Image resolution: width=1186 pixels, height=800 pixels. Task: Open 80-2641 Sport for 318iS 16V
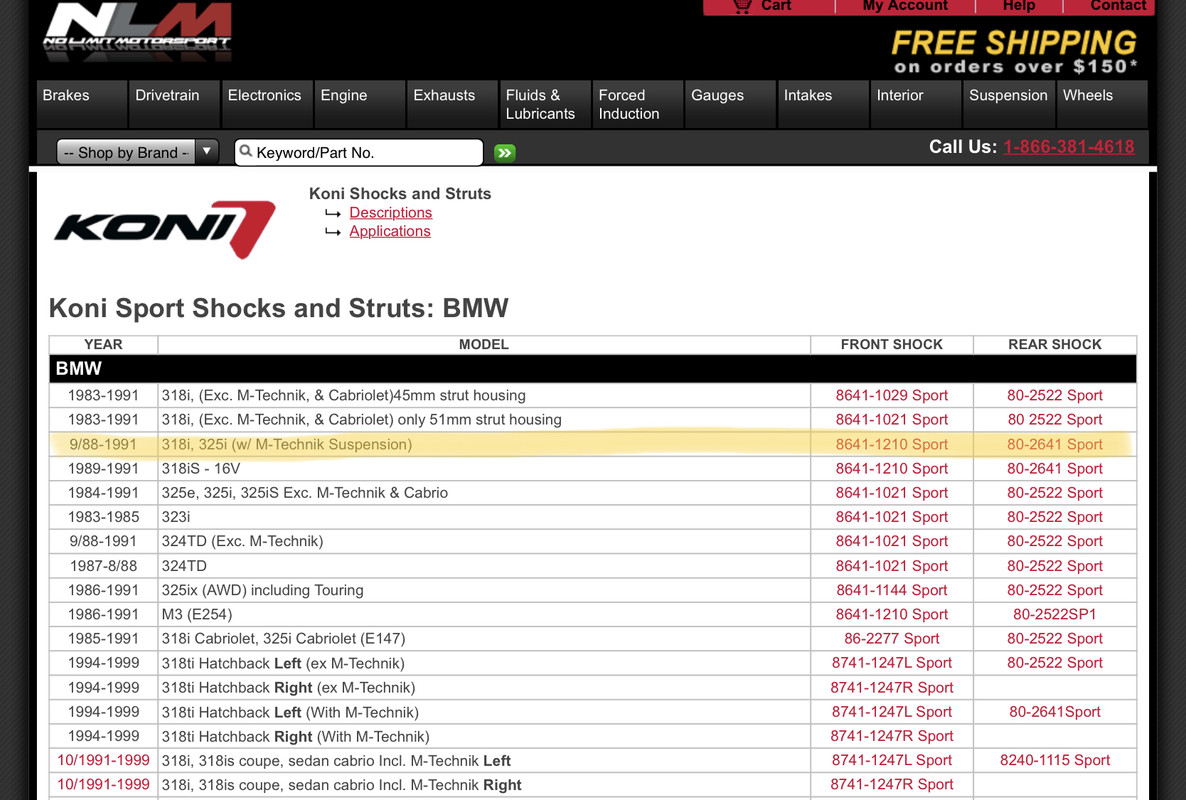(x=1054, y=469)
